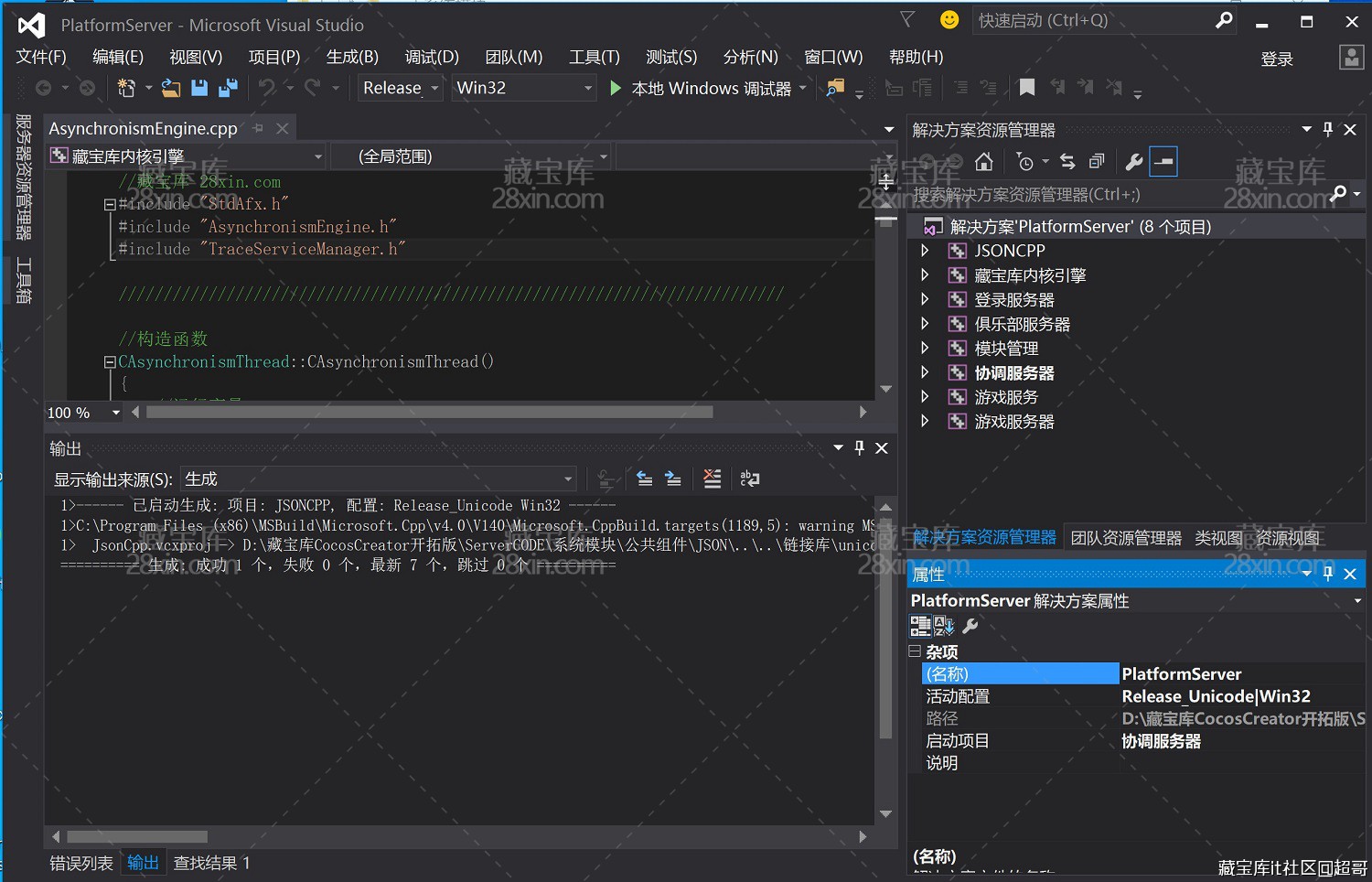Click the Undo arrow icon
1372x882 pixels.
(267, 88)
